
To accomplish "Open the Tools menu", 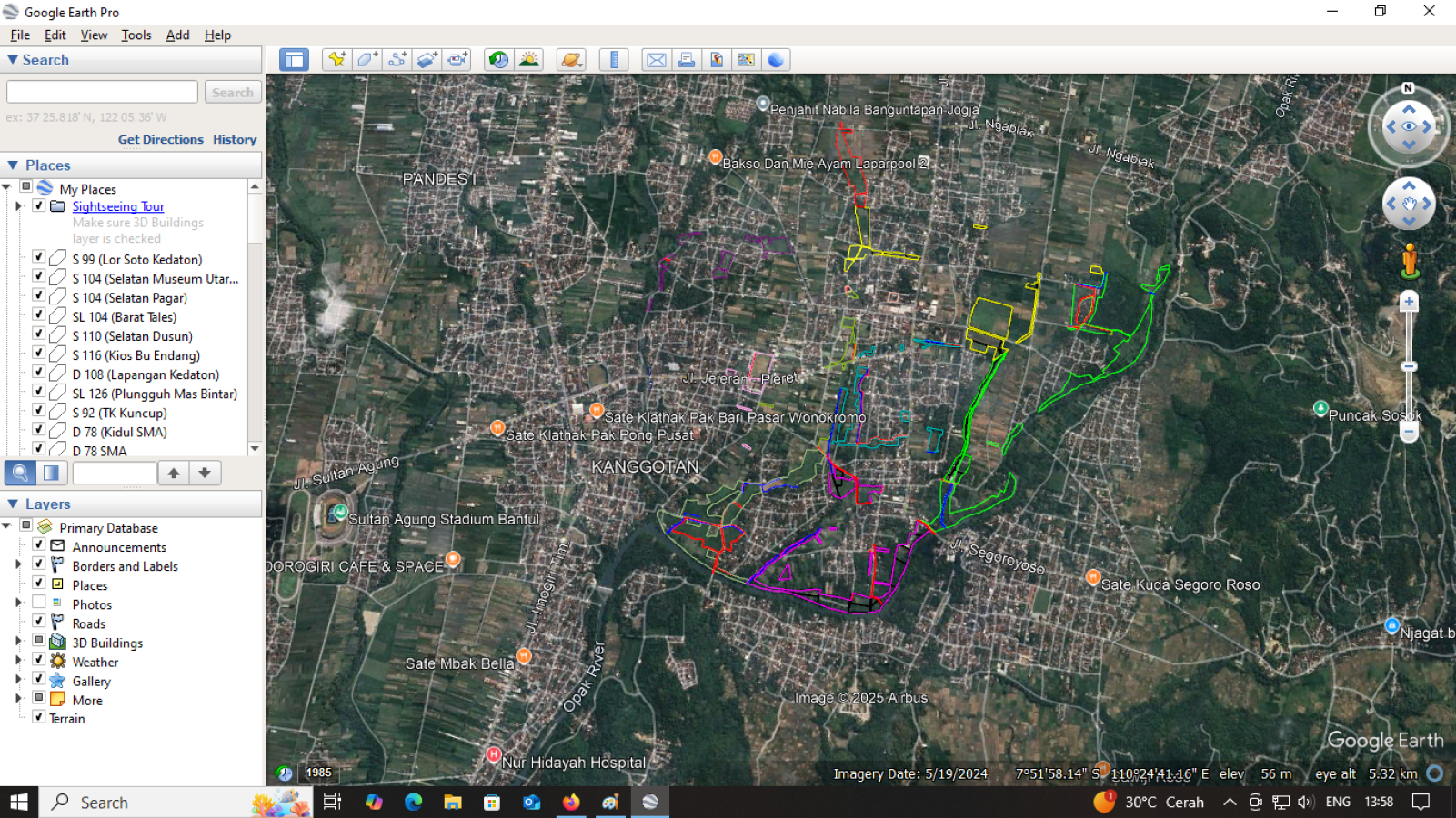I will [136, 35].
